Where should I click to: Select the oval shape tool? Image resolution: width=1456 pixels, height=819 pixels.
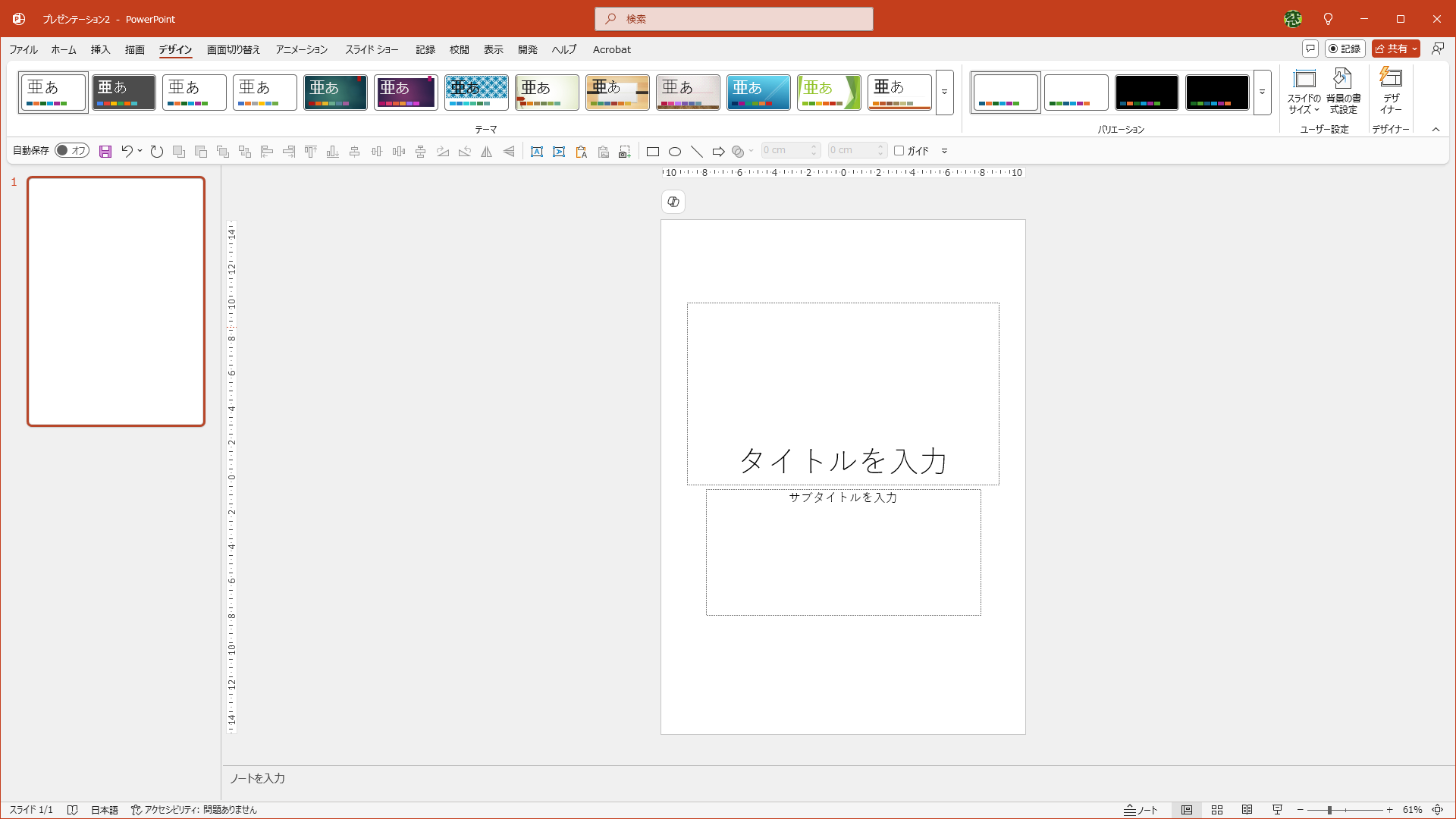675,152
